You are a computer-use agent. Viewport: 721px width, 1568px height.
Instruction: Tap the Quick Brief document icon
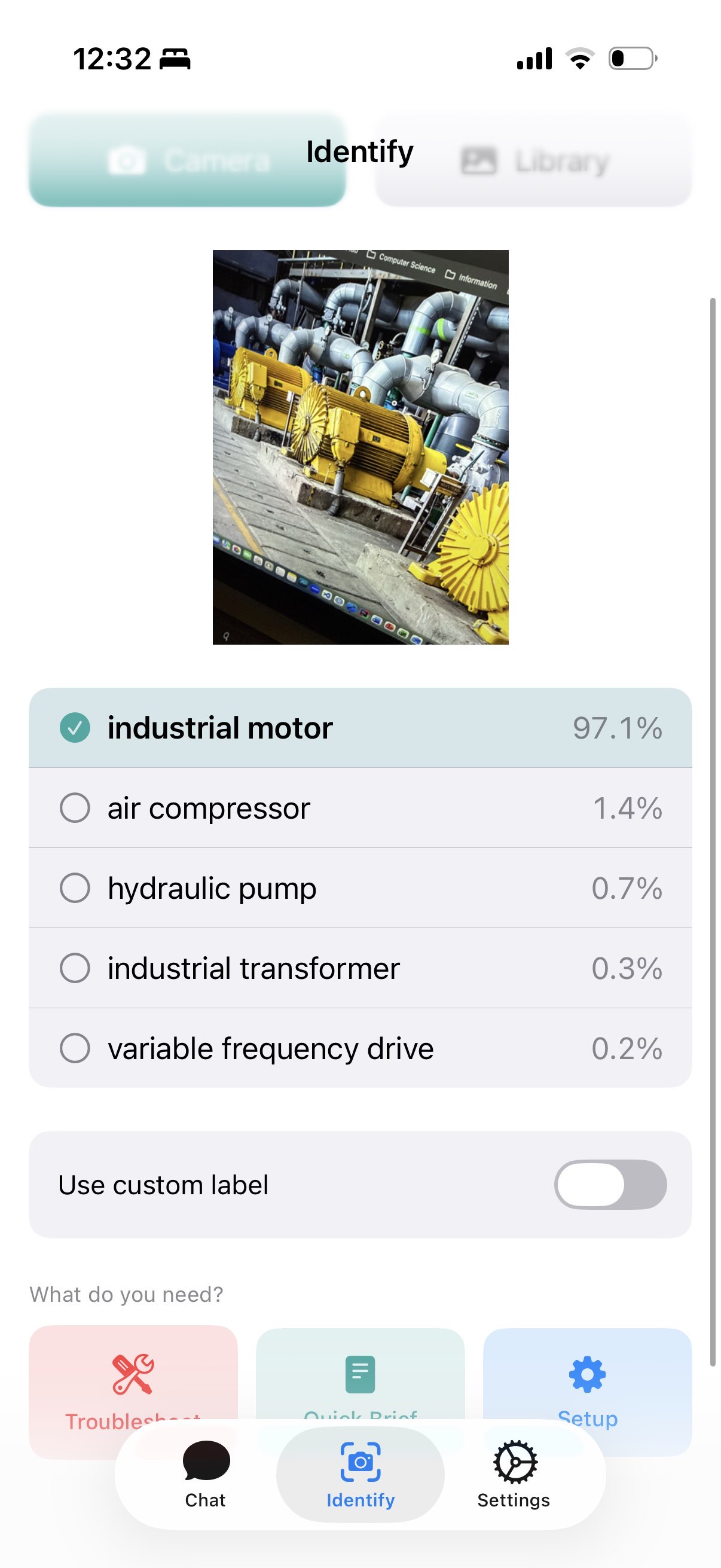[359, 1374]
